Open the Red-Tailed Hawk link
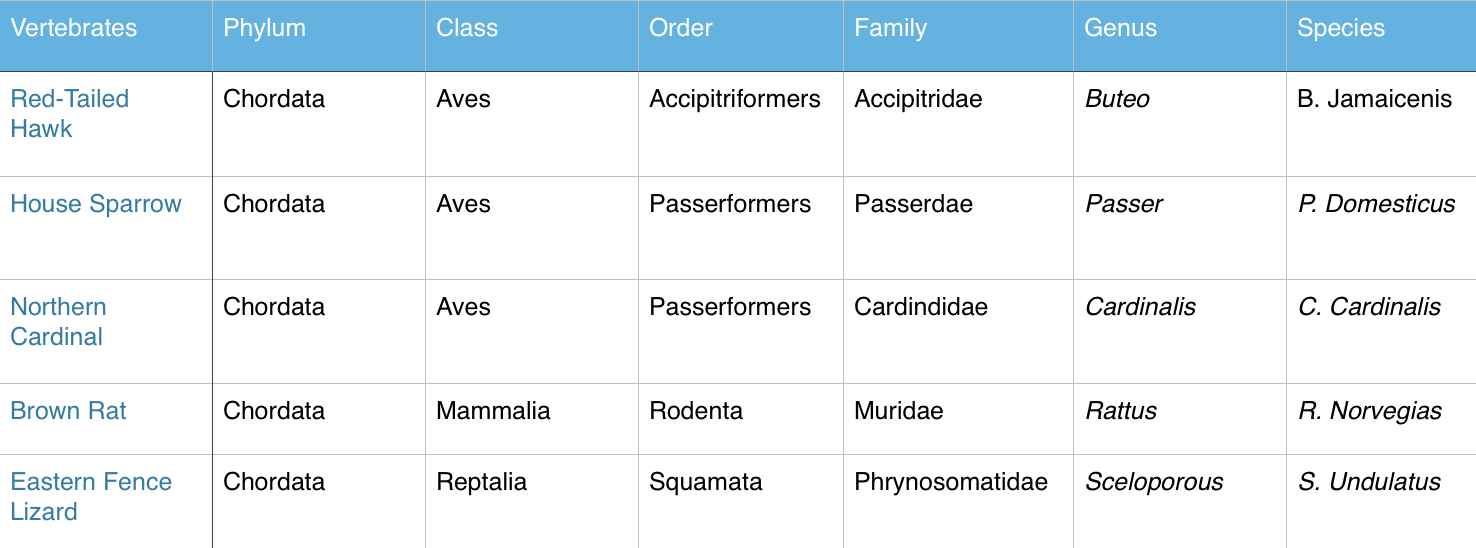 click(x=69, y=113)
